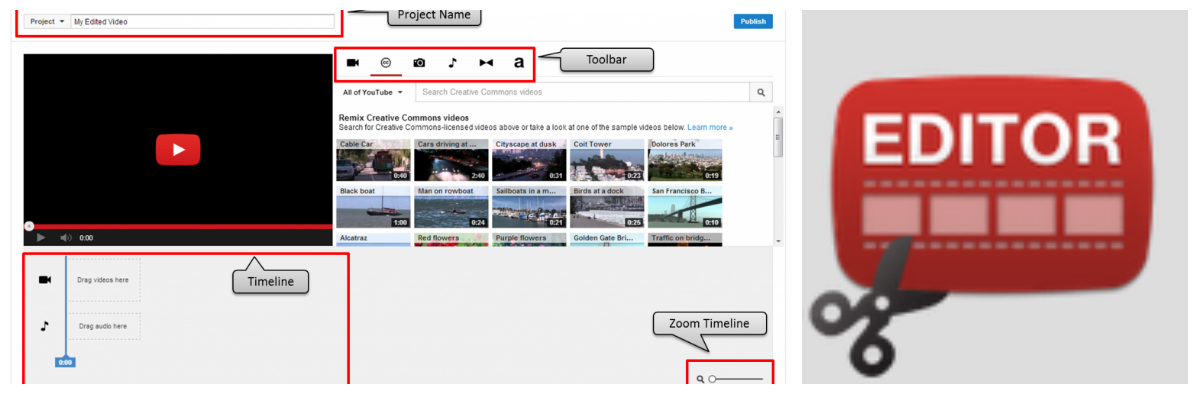Open the Transitions bowtie icon tab
The image size is (1200, 396).
click(486, 63)
